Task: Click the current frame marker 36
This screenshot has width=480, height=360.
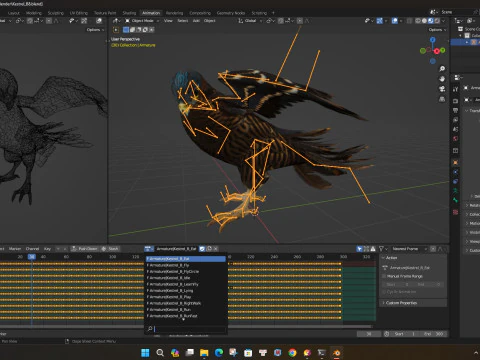Action: click(x=32, y=257)
